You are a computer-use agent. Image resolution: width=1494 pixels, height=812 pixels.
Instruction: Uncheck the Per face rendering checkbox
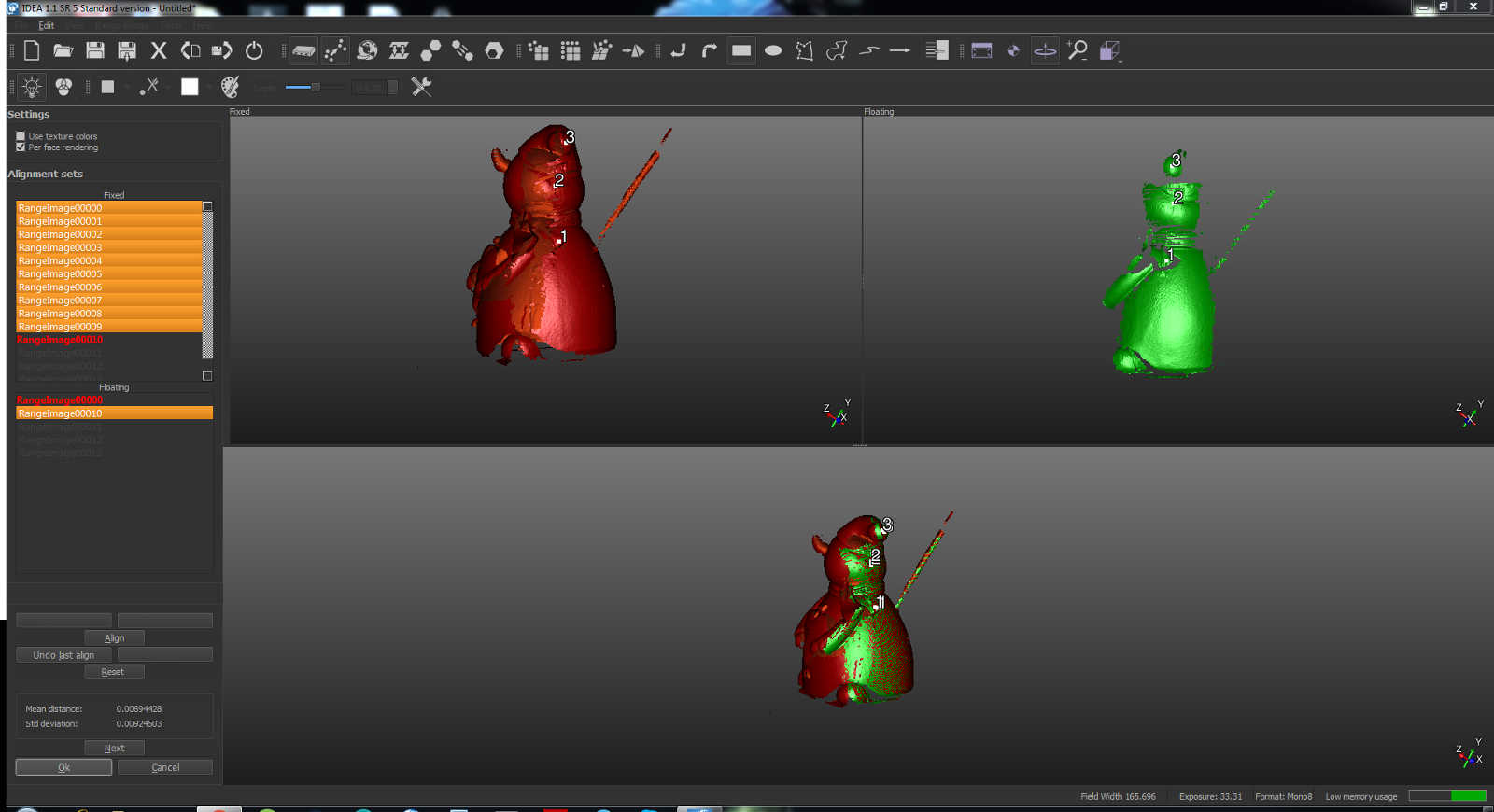21,147
